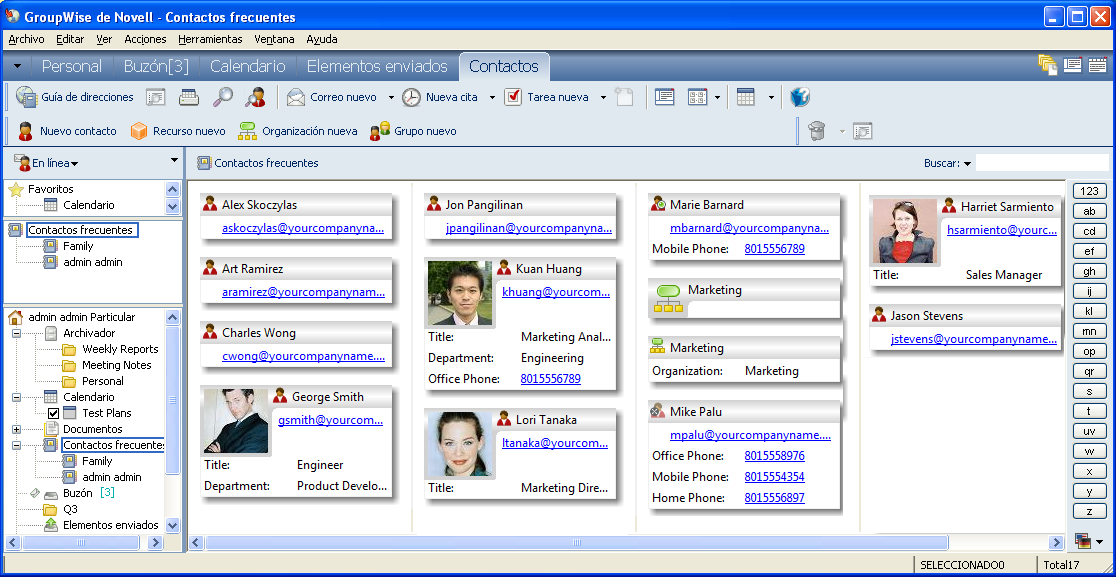Click the magnifying glass search icon
1116x577 pixels.
tap(223, 97)
